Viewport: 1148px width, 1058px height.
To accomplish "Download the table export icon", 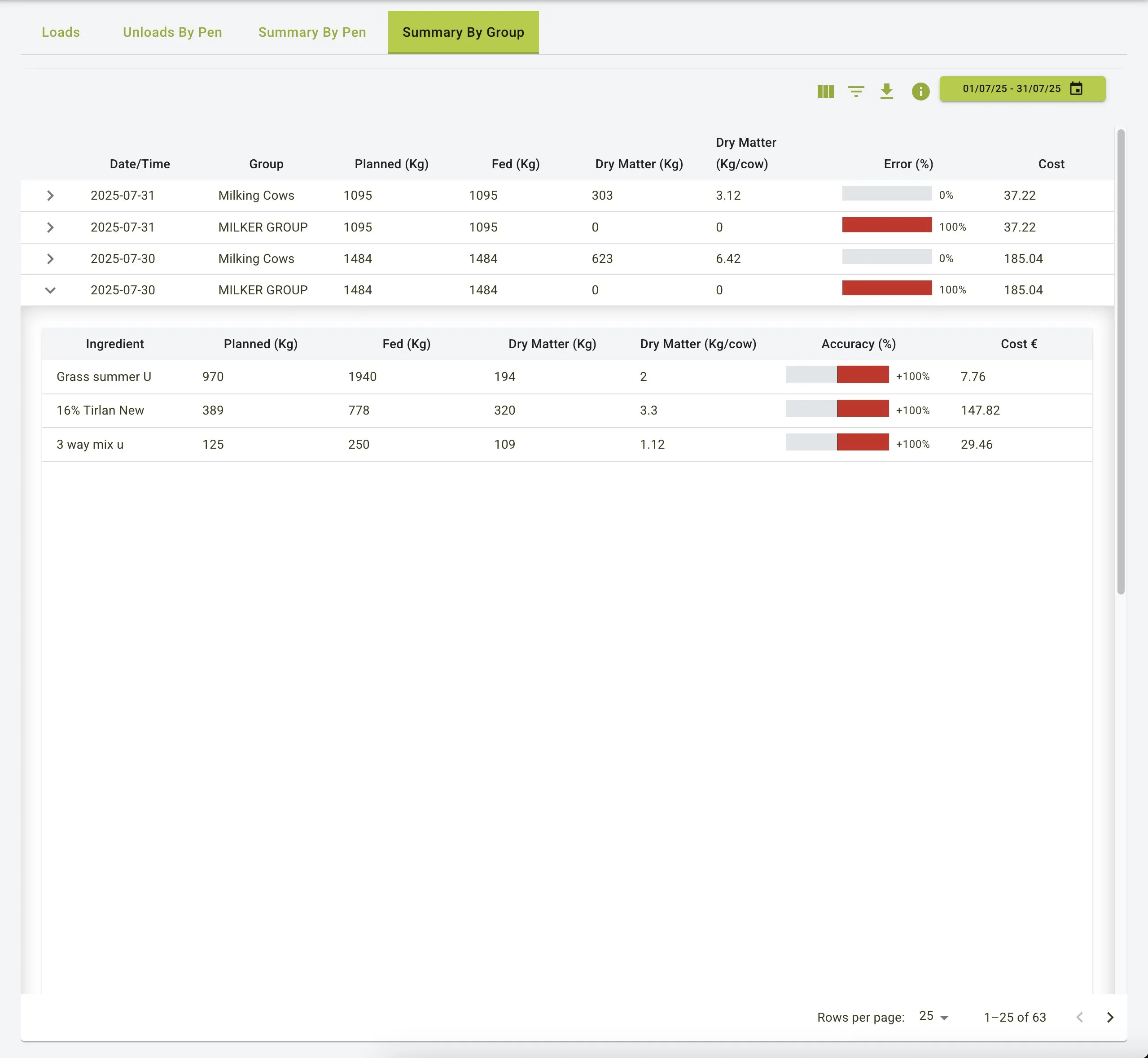I will pos(886,91).
